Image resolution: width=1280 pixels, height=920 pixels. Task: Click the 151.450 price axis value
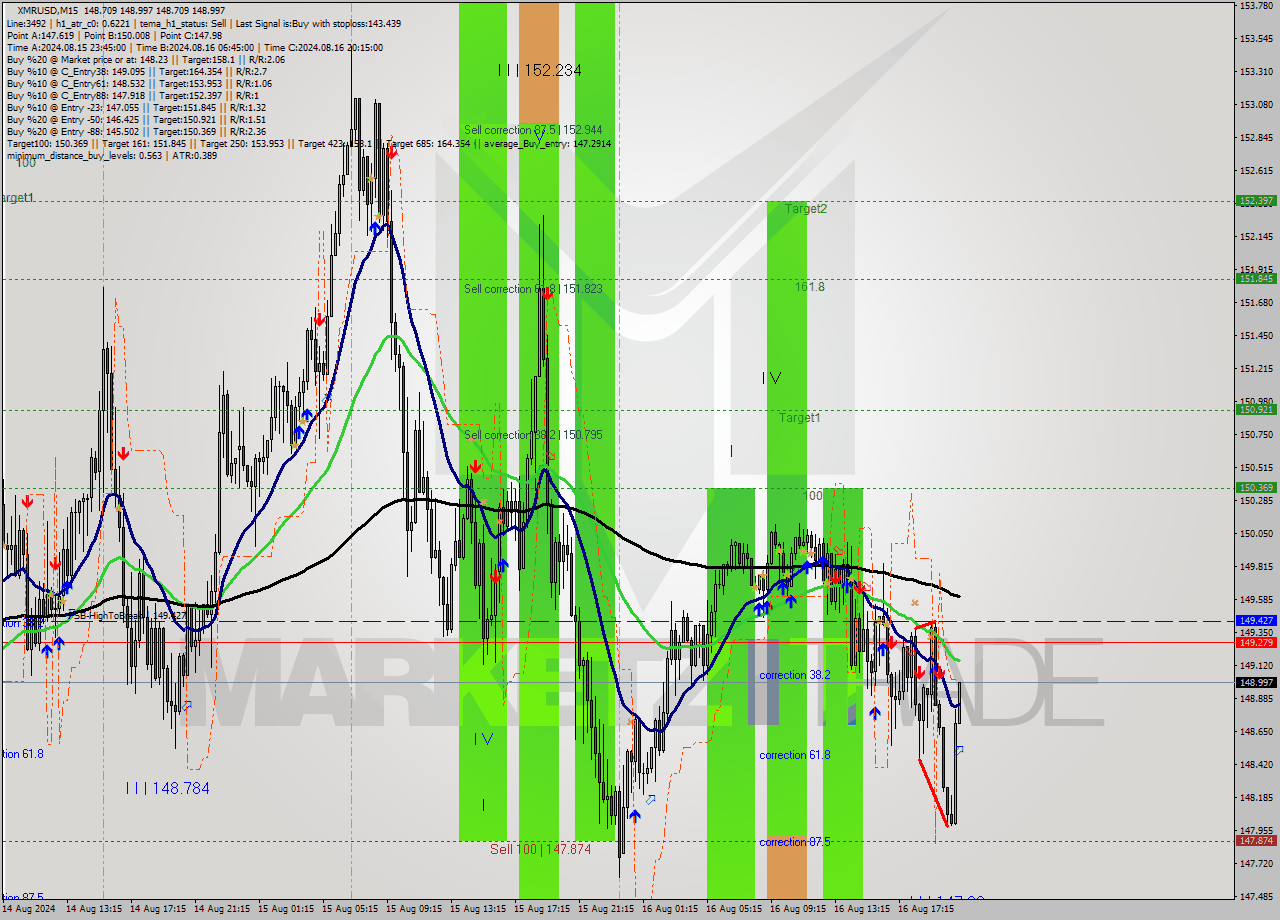(x=1256, y=336)
